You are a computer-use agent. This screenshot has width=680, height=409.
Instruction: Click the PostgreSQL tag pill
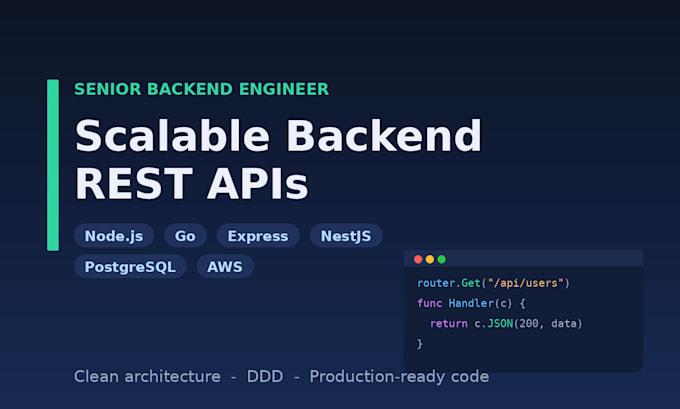coord(130,266)
